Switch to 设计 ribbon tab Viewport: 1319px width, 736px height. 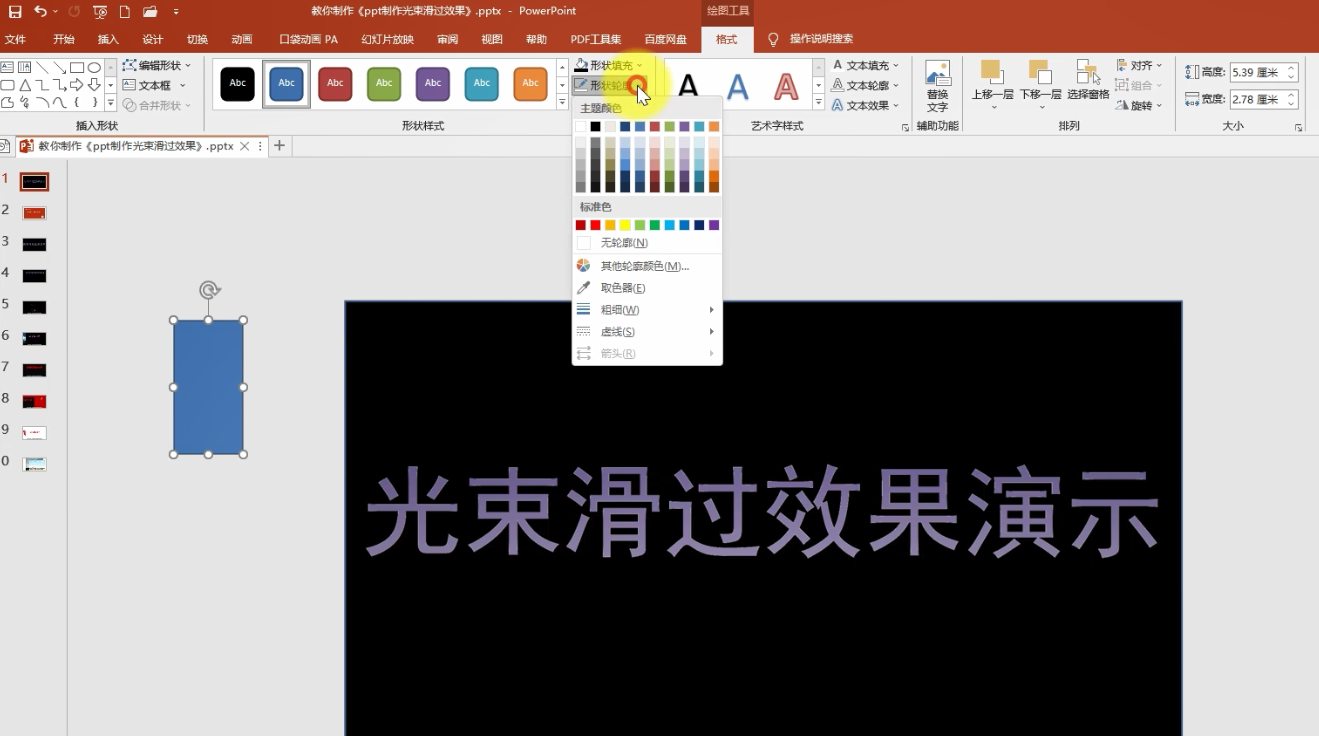pyautogui.click(x=153, y=39)
